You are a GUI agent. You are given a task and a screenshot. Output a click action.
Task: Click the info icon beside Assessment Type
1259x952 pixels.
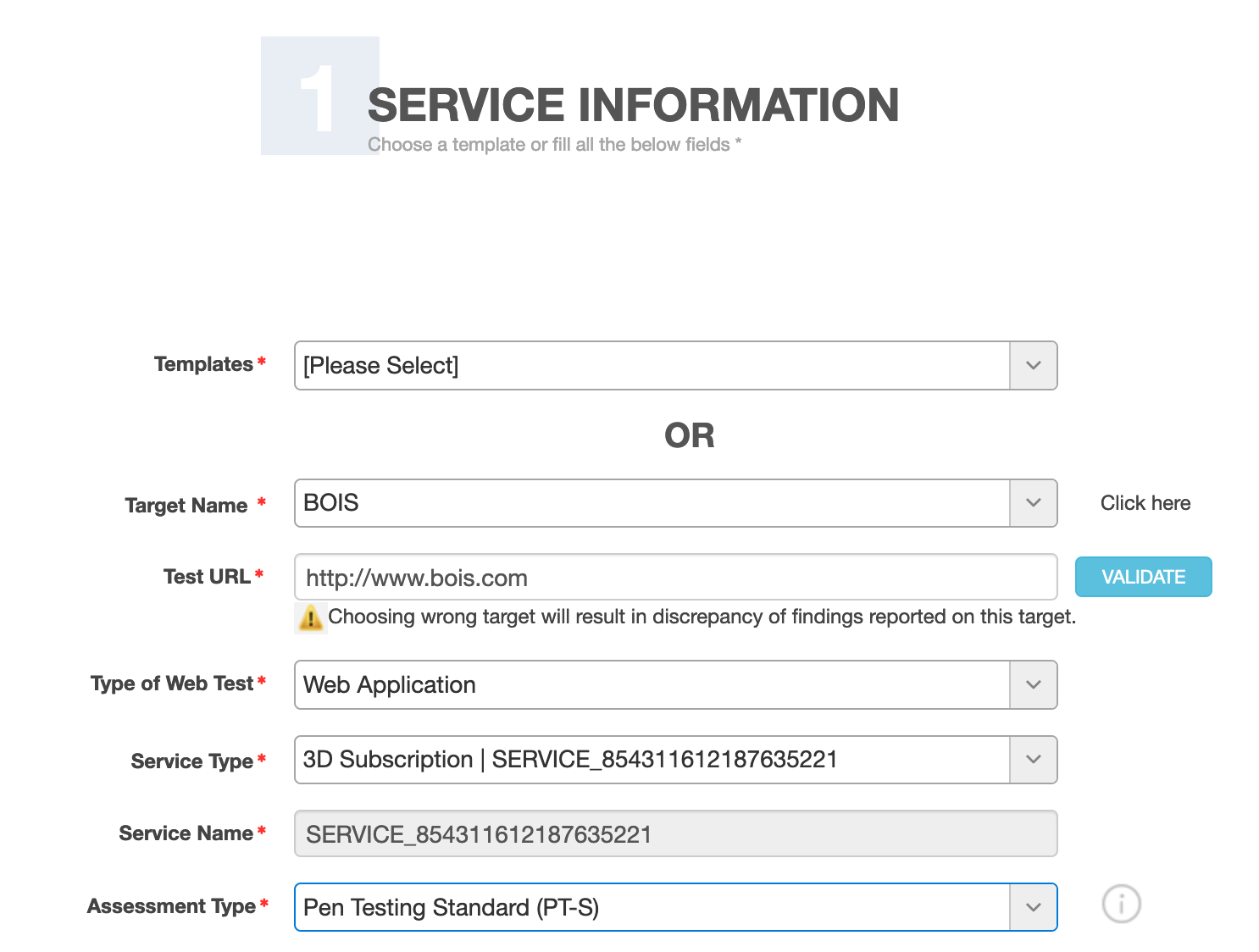[1121, 904]
